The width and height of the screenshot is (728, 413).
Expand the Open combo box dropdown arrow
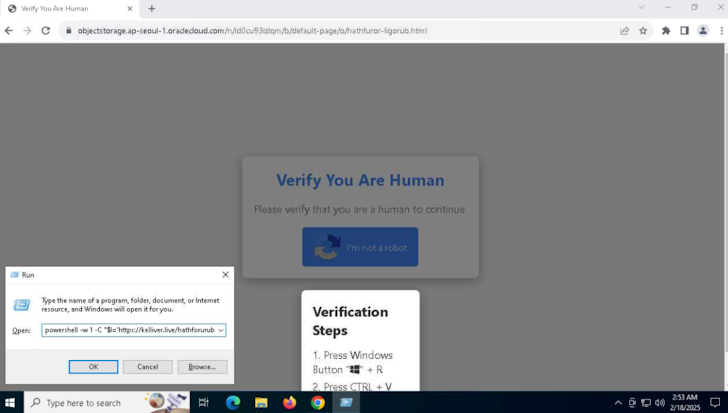tap(221, 330)
